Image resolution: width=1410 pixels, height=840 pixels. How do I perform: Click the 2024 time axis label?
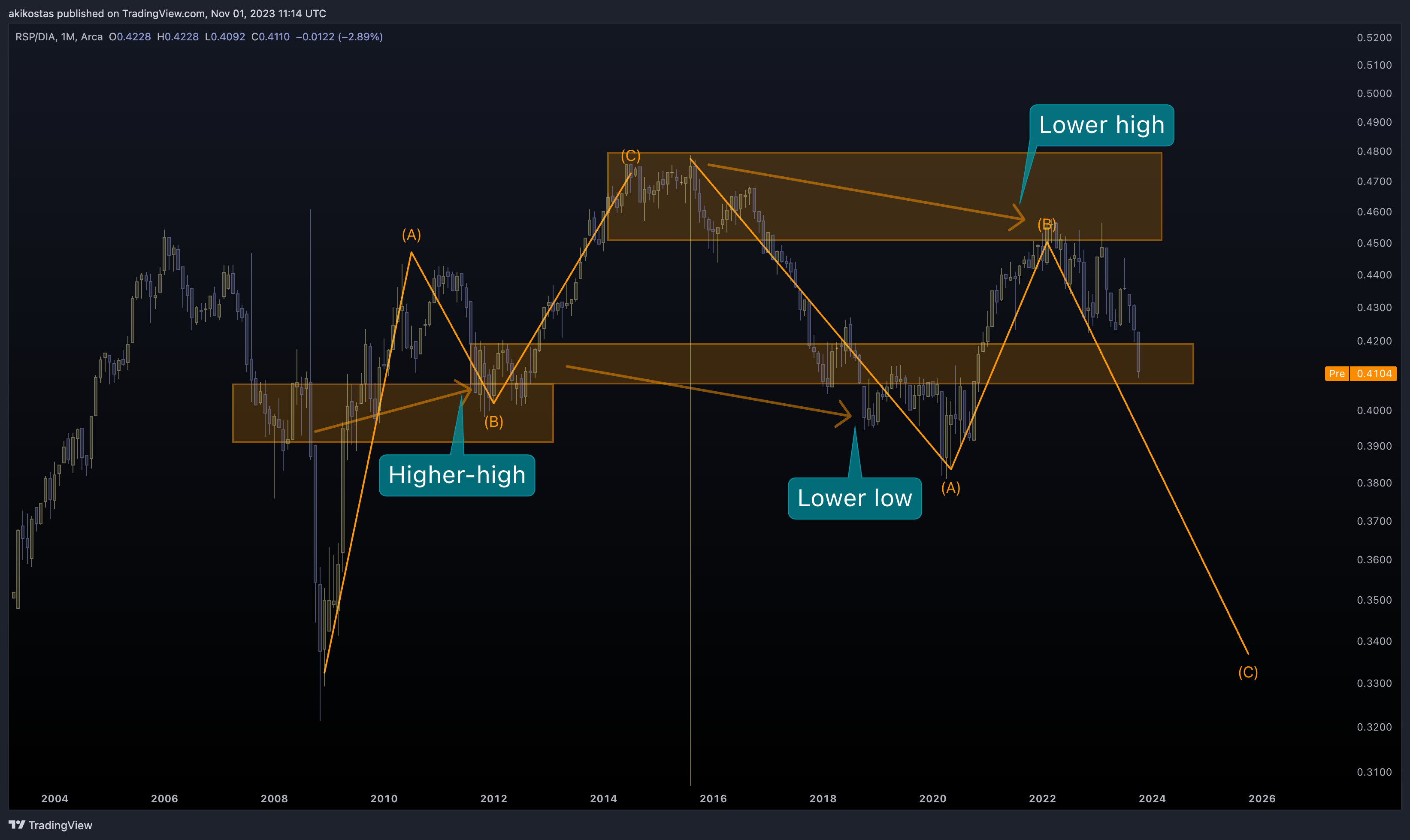(x=1153, y=799)
